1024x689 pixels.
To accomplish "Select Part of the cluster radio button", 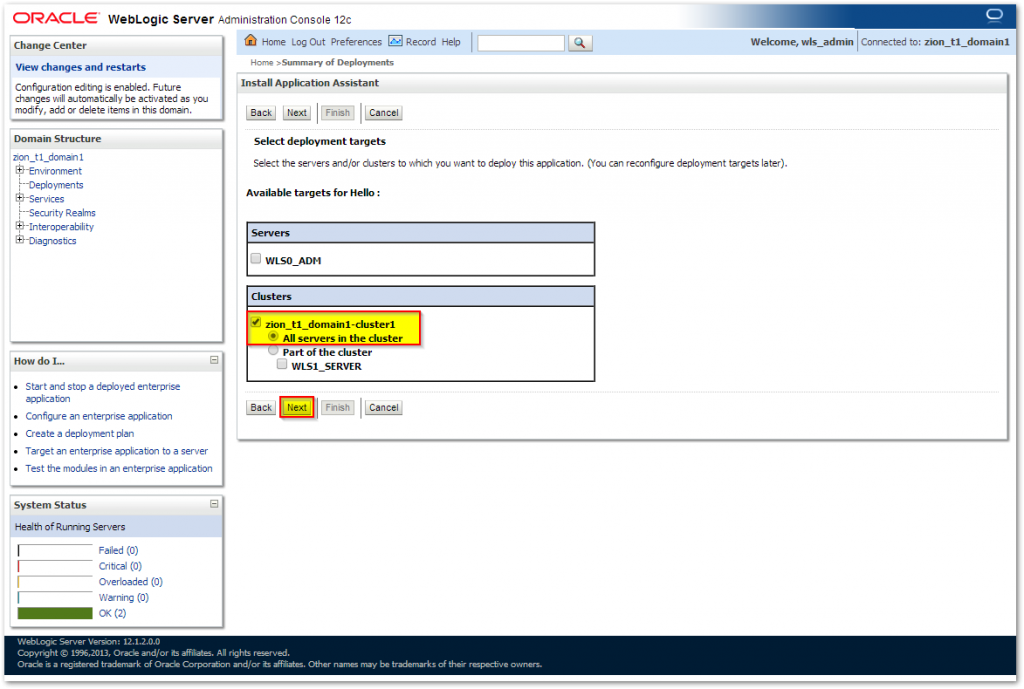I will tap(273, 351).
